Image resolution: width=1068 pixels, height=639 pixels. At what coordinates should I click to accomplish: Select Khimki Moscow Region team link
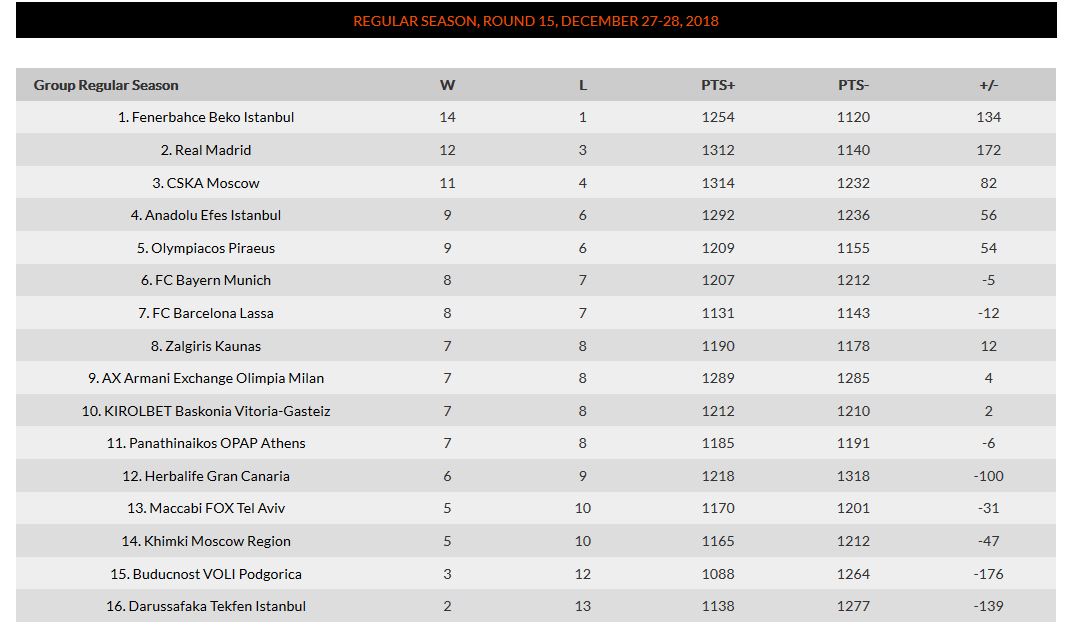coord(213,541)
